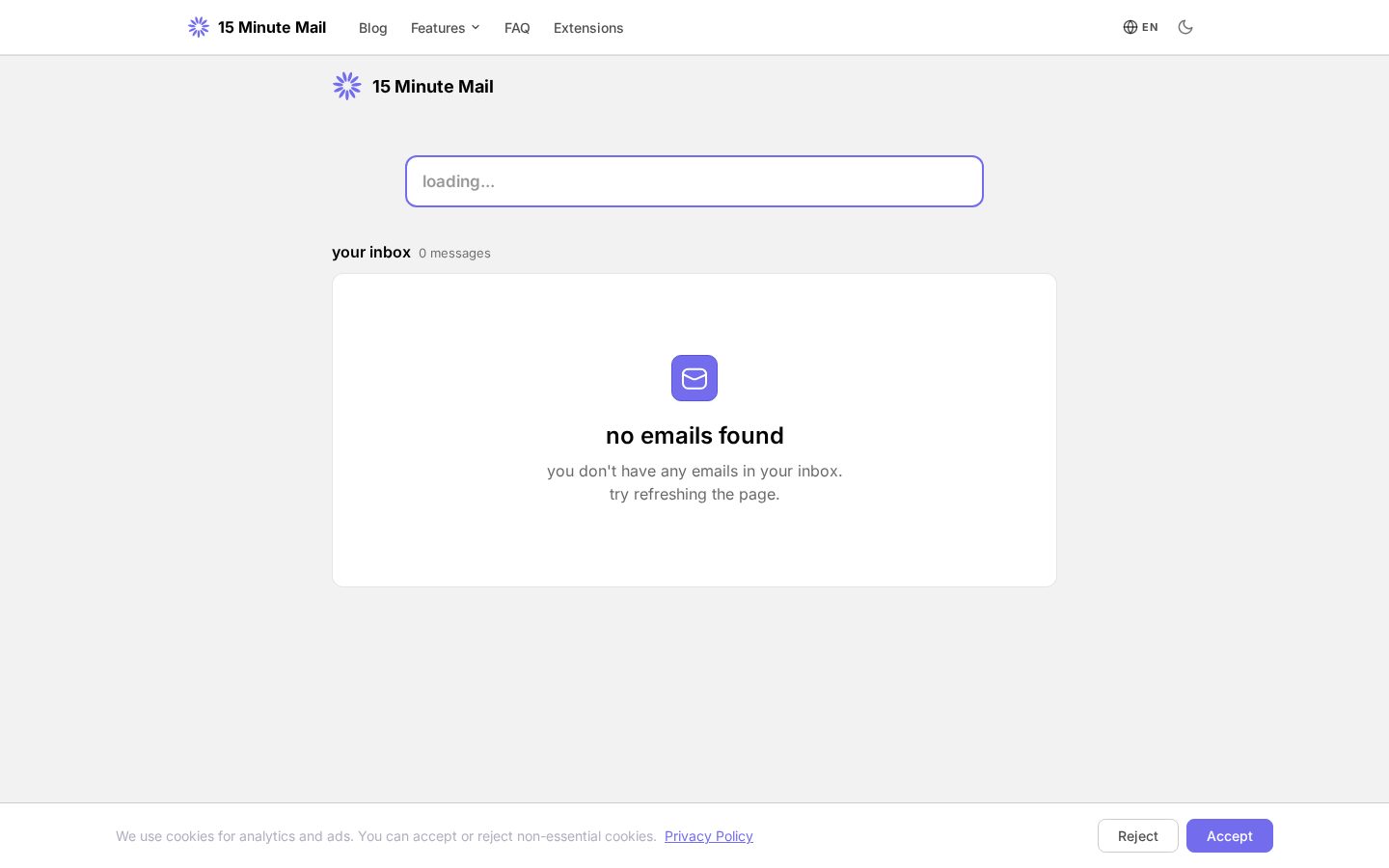Click the globe language icon

click(x=1130, y=27)
